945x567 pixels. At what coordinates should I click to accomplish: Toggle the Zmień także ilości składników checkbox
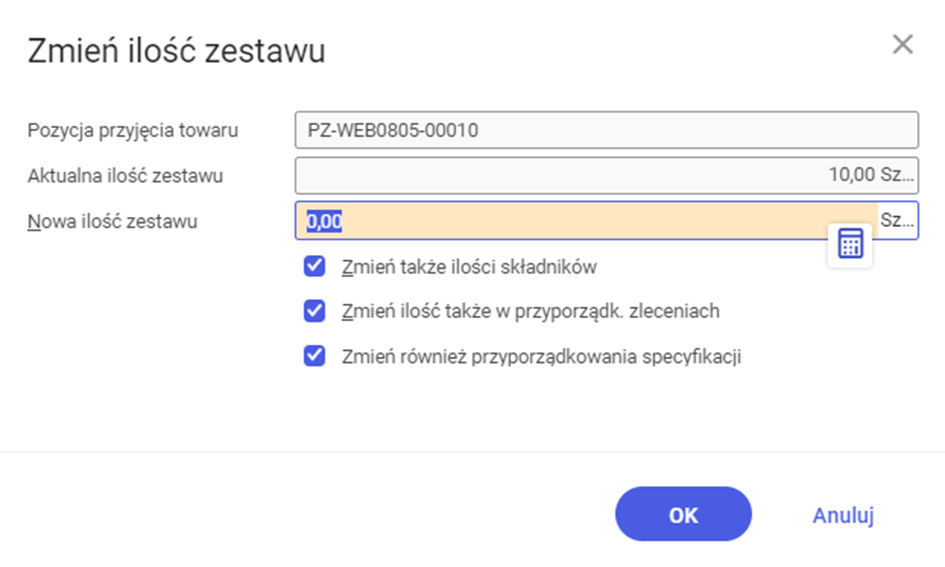(x=315, y=266)
